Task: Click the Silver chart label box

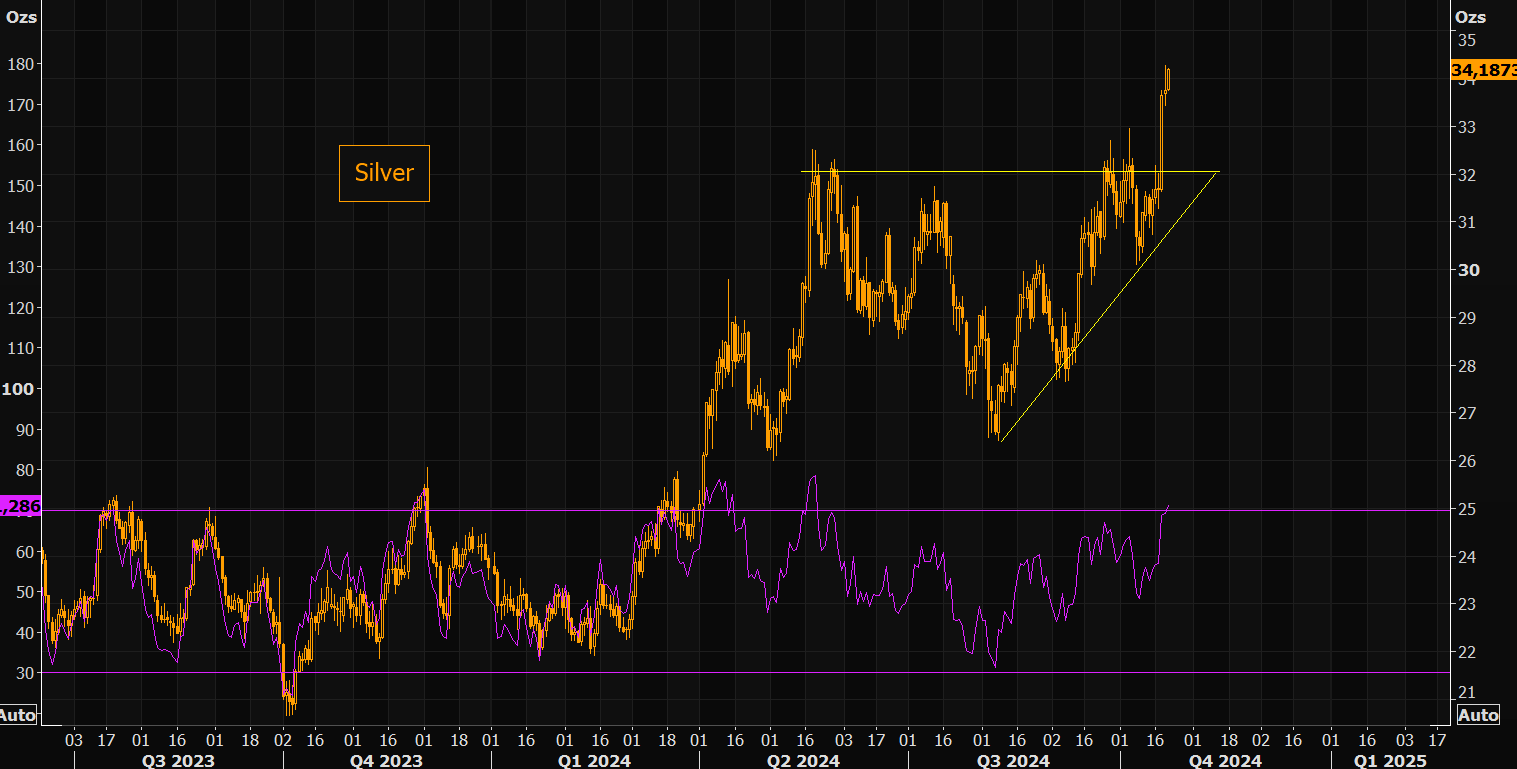Action: [384, 173]
